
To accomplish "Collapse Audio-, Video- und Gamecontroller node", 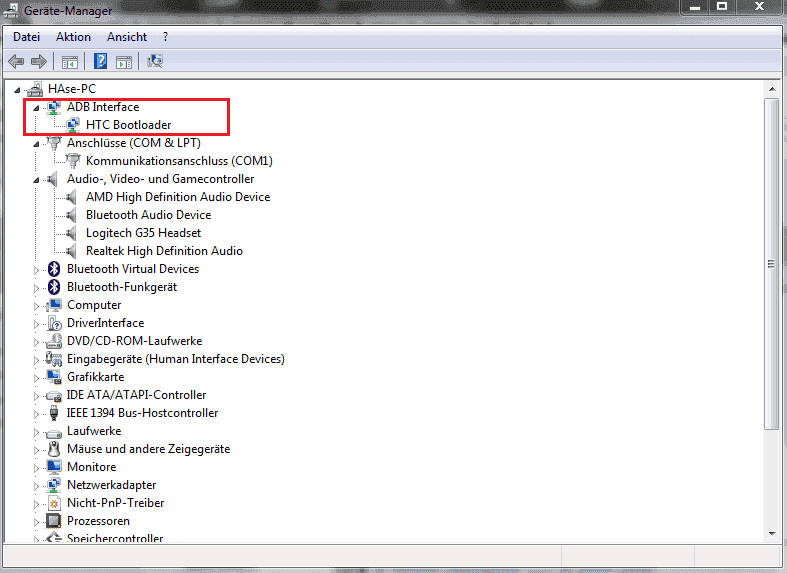I will [x=36, y=180].
